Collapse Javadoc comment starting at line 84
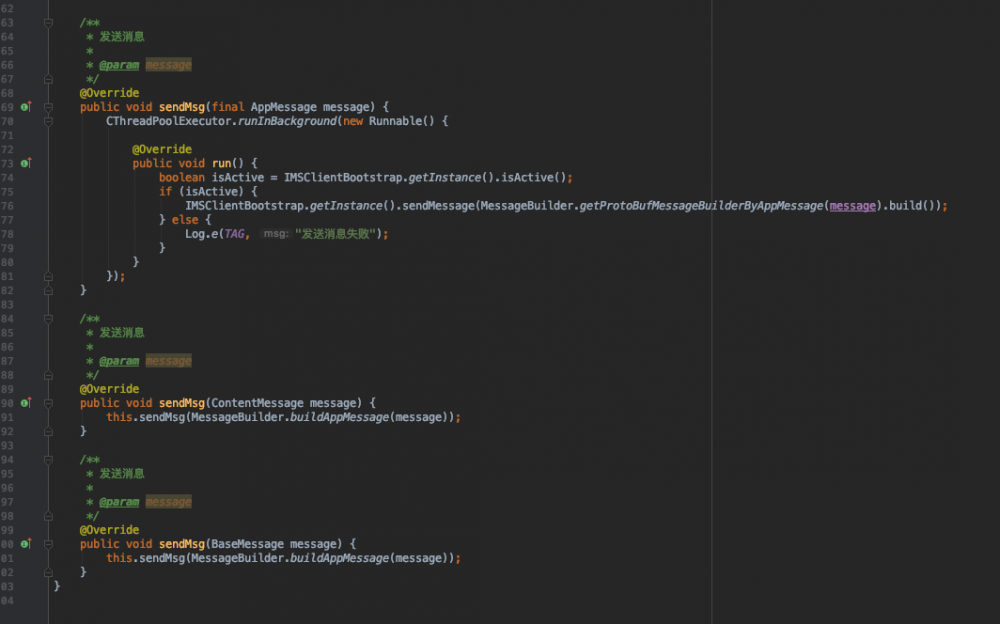 point(48,319)
